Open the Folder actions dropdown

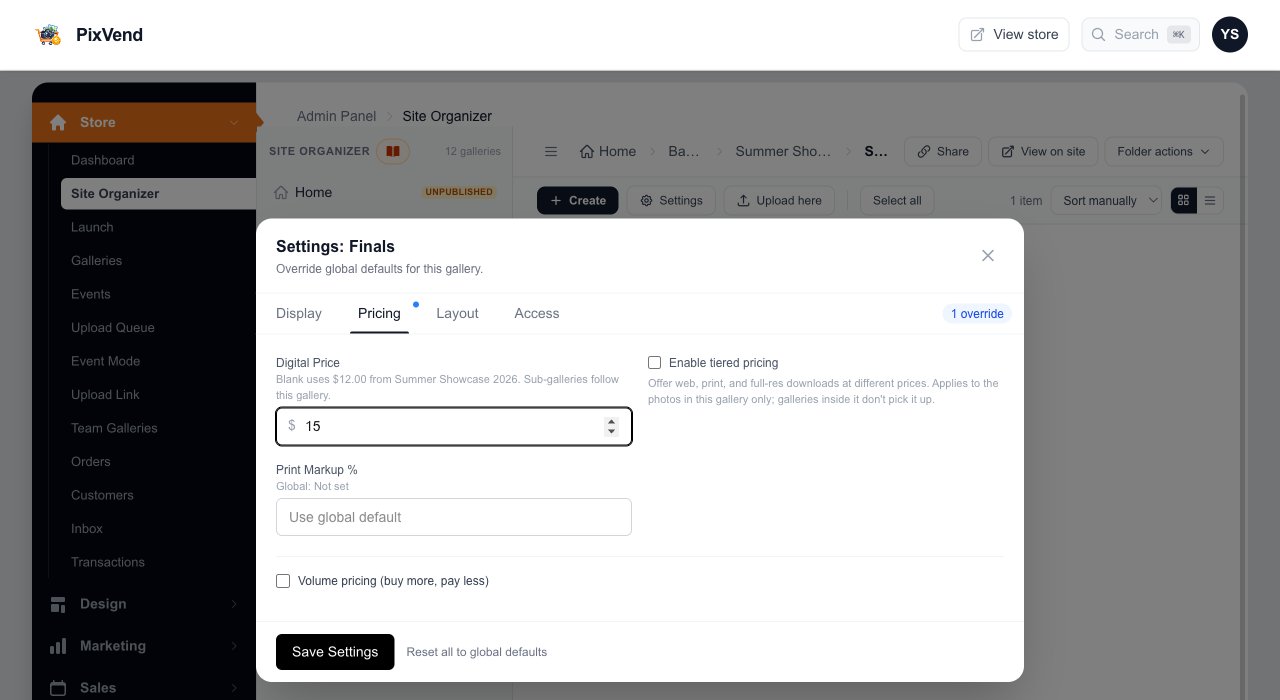[1164, 152]
